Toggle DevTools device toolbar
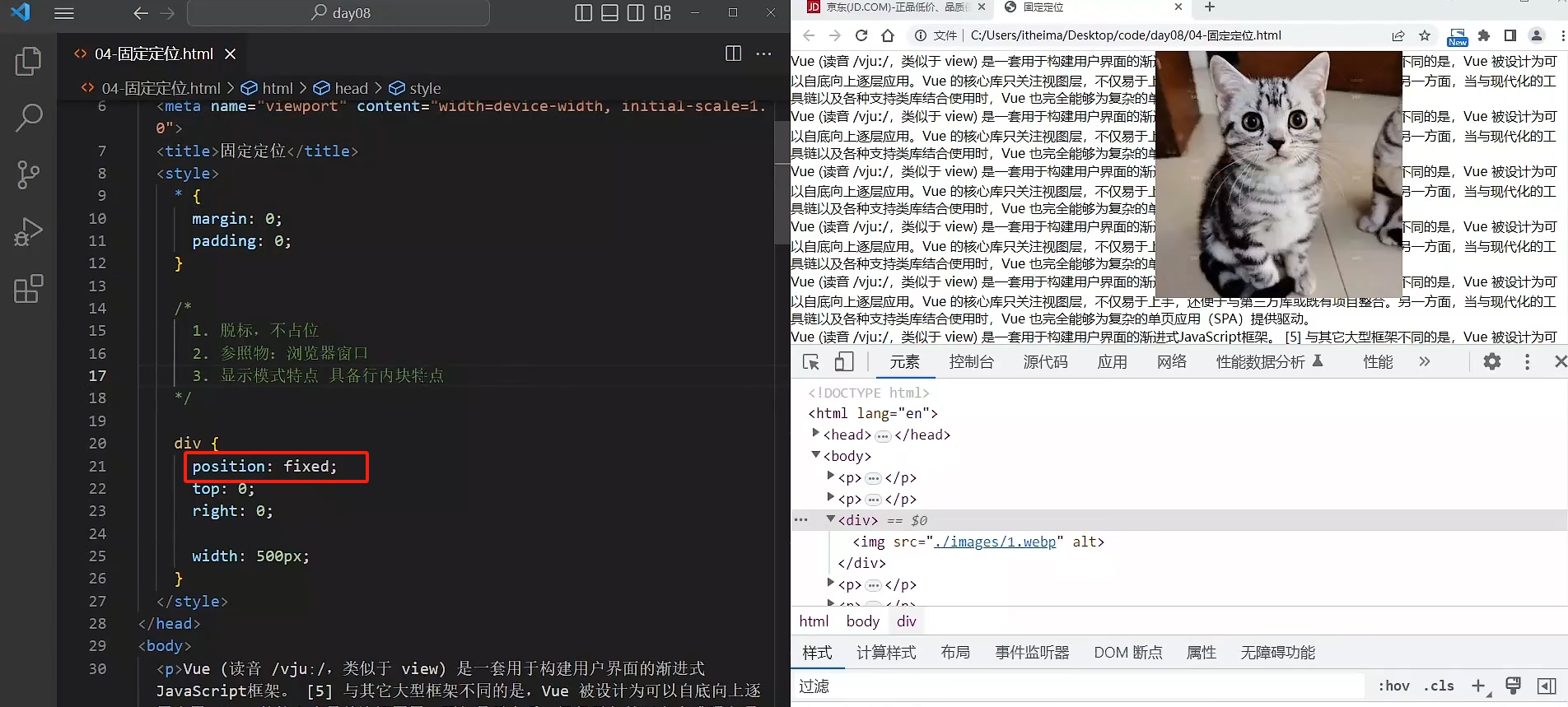Viewport: 1568px width, 707px height. [x=844, y=362]
